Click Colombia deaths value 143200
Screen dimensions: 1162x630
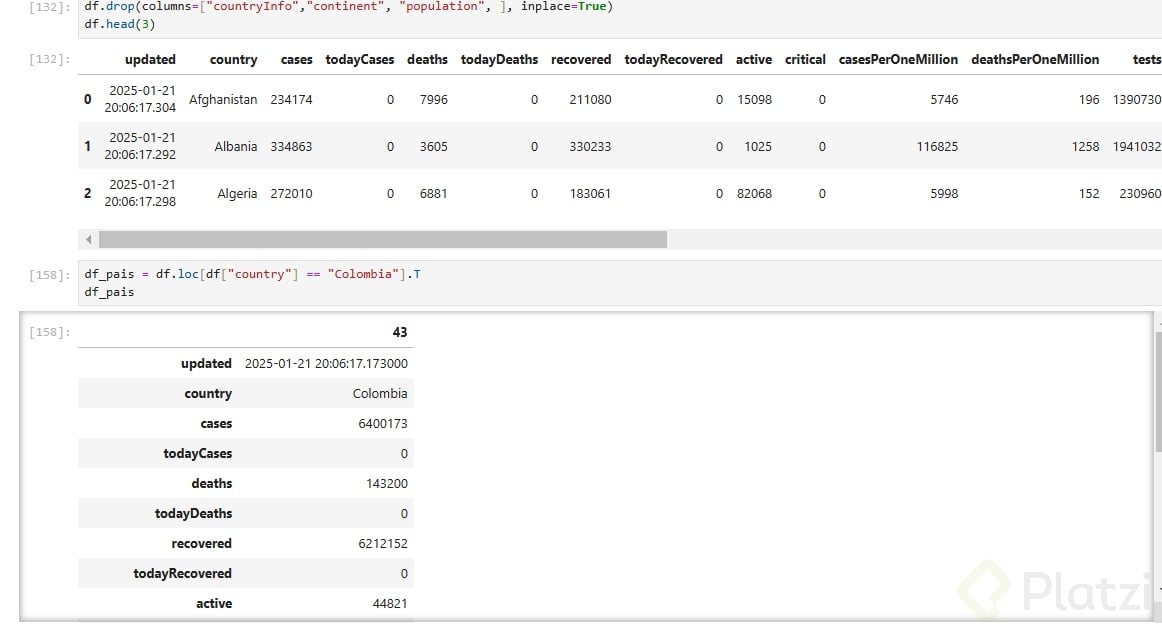pos(387,483)
